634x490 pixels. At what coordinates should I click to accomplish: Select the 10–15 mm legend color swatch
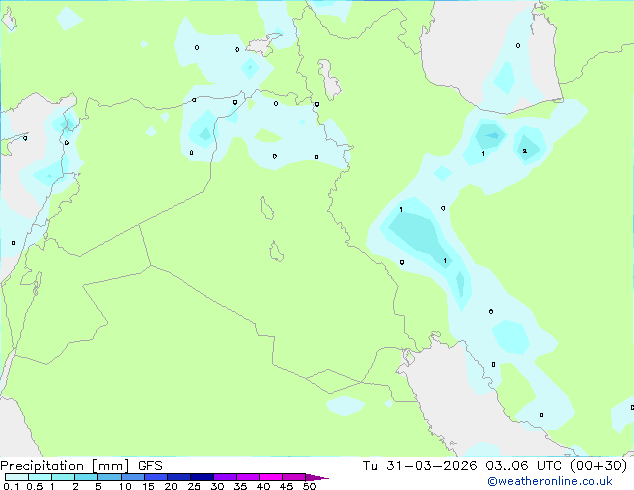click(x=132, y=477)
